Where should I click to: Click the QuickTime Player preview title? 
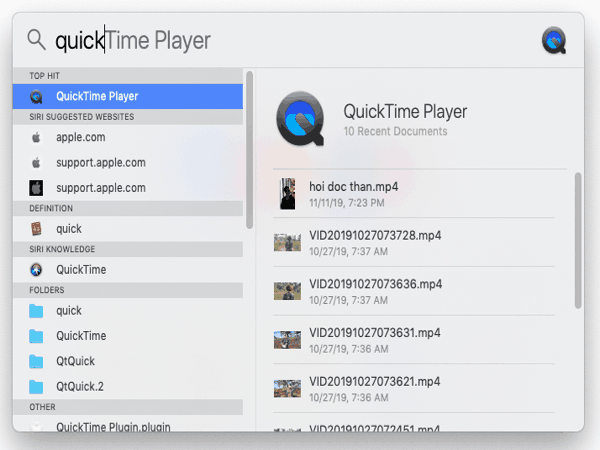(x=405, y=111)
